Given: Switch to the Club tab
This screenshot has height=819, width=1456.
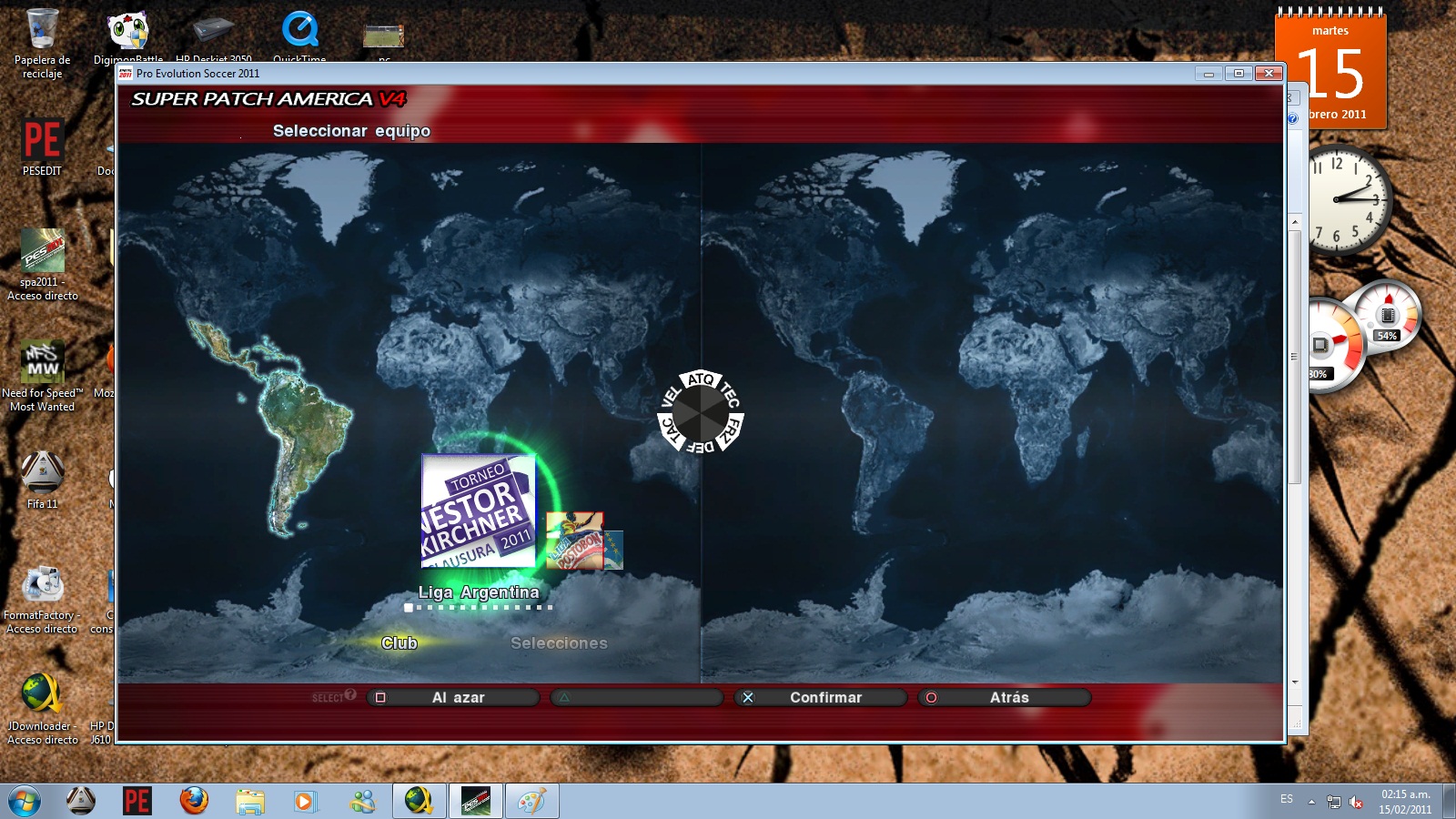Looking at the screenshot, I should (x=399, y=643).
